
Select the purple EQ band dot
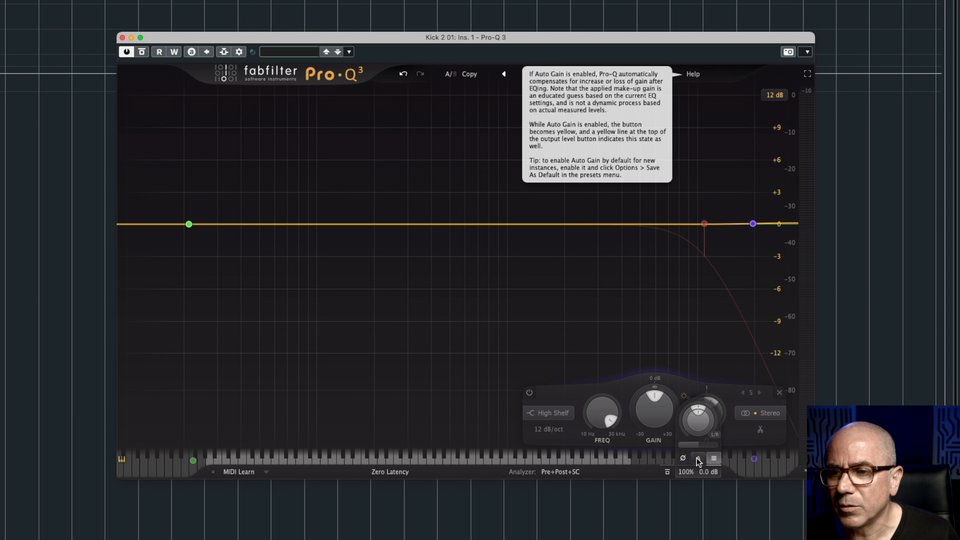[x=753, y=224]
